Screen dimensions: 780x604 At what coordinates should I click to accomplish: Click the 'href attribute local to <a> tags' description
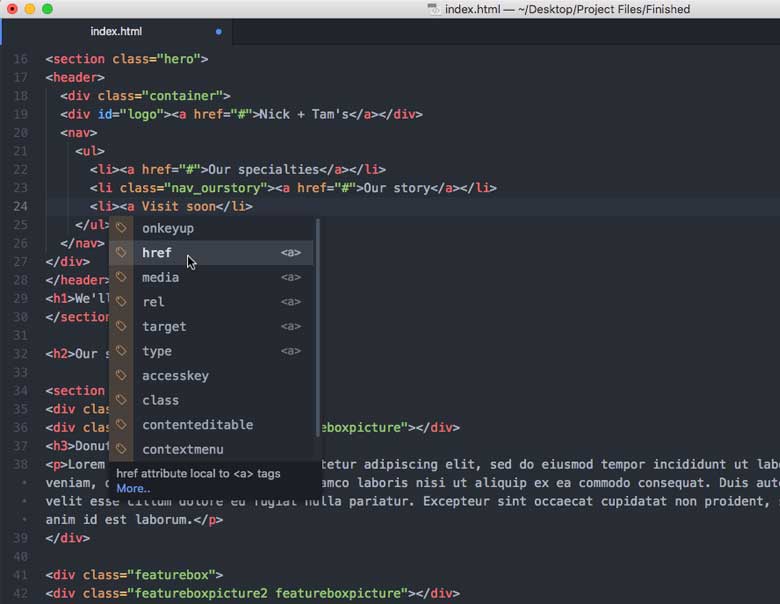coord(198,474)
